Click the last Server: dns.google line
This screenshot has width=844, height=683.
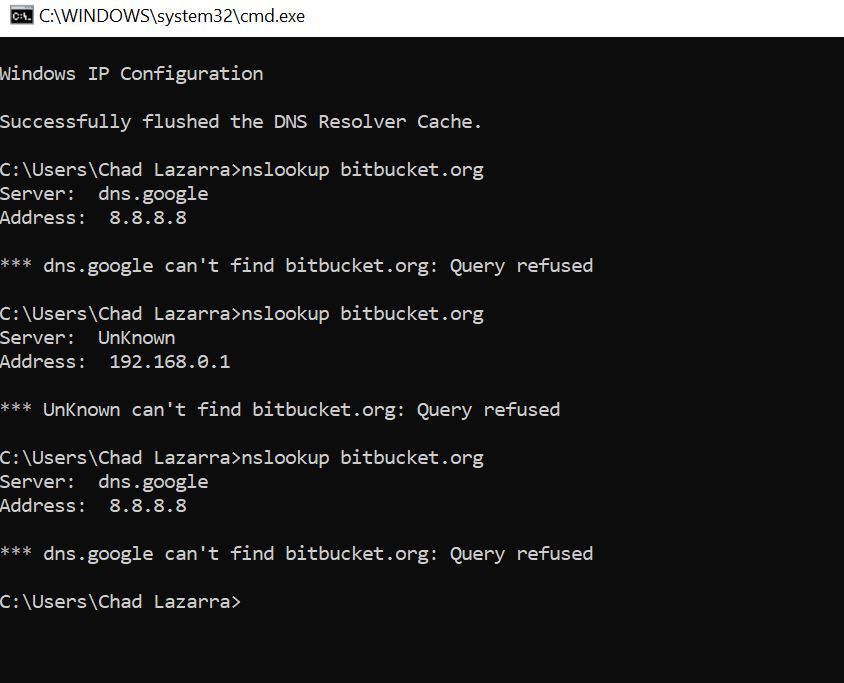pos(104,482)
